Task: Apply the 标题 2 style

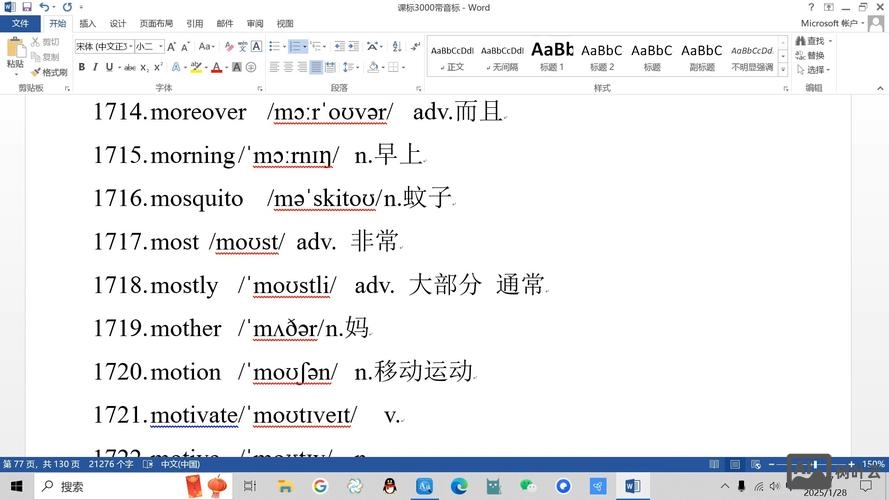Action: click(602, 57)
